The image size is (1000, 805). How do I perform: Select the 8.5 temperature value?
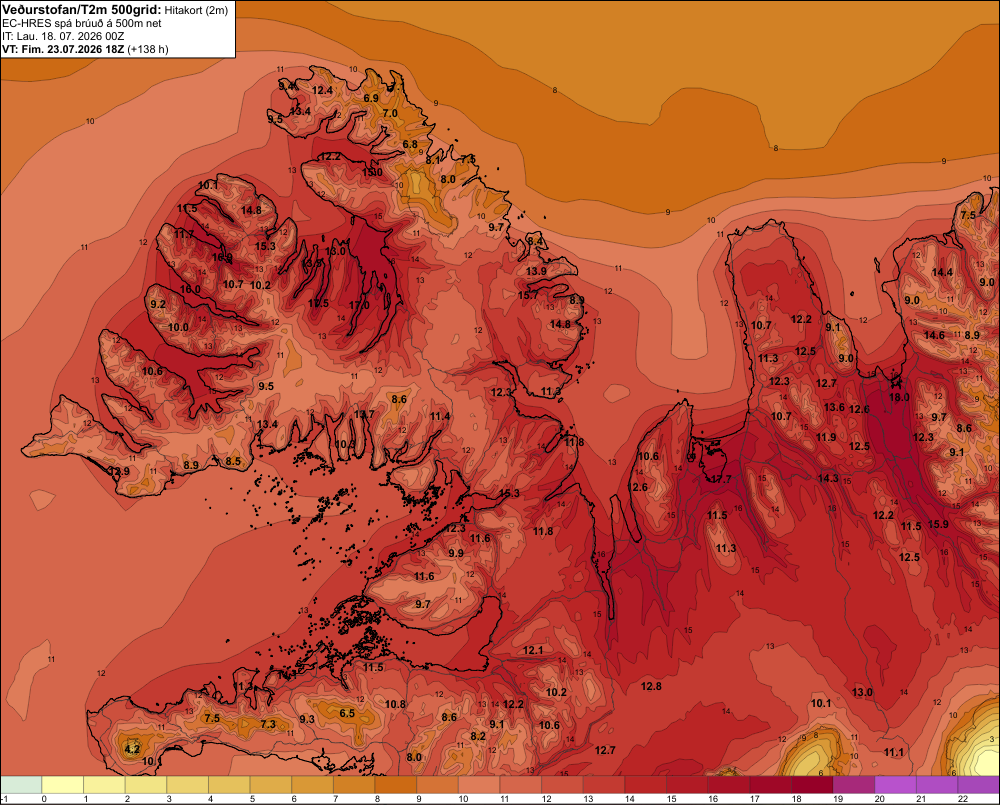coord(233,461)
